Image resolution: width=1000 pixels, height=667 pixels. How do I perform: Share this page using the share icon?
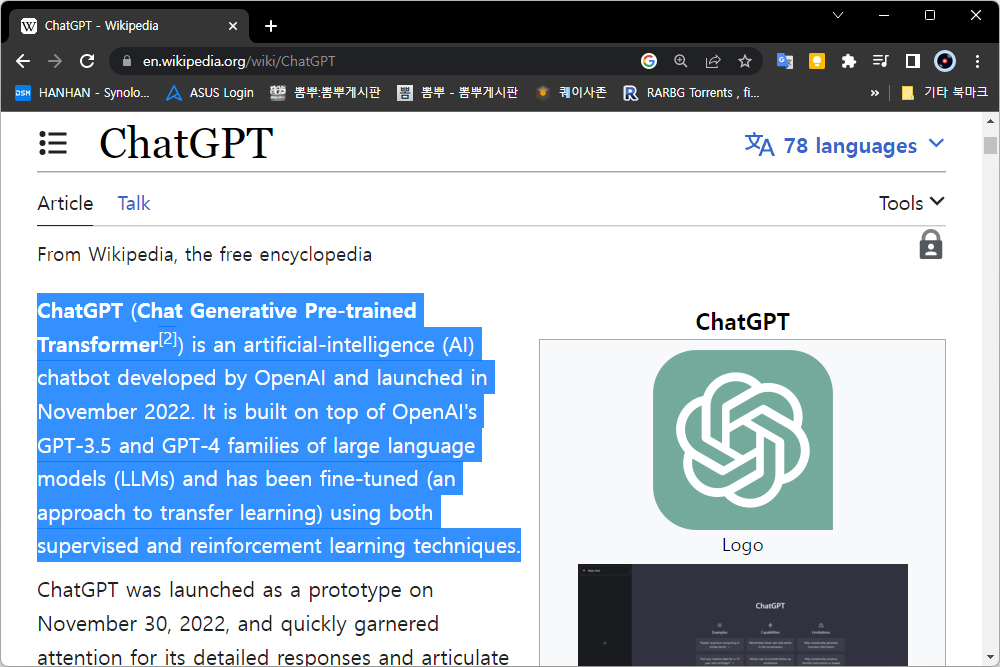coord(712,61)
